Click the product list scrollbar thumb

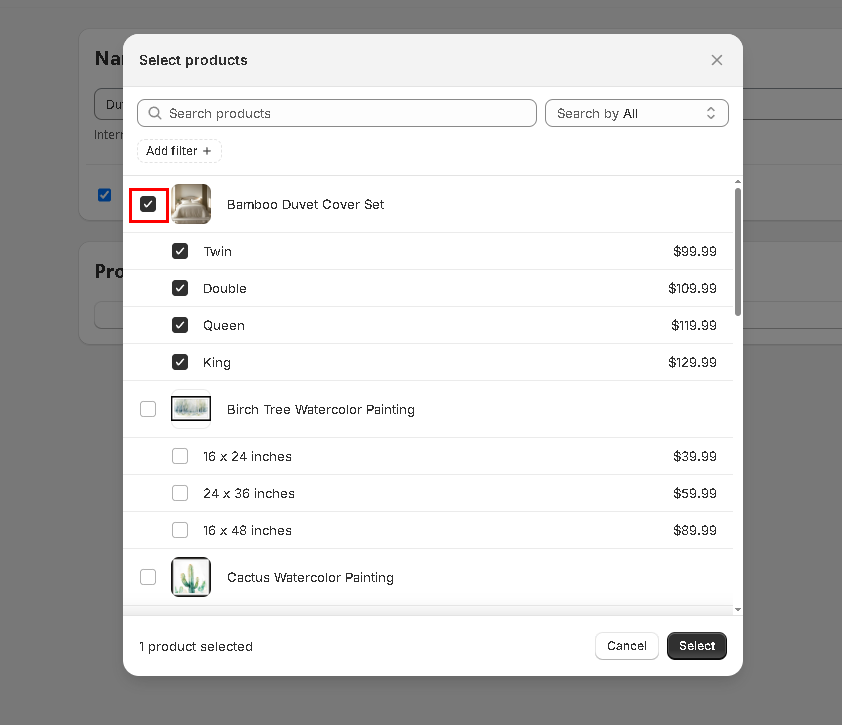point(738,252)
